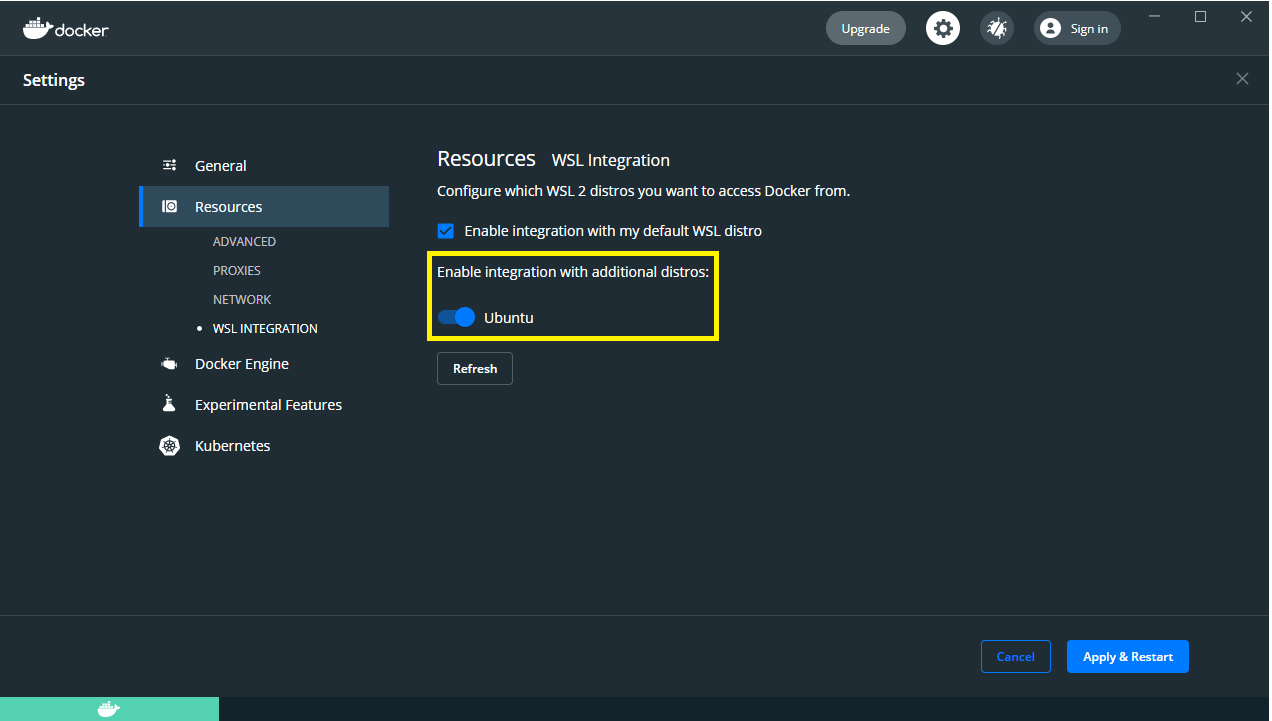Click the whale icon in the status bar
The image size is (1272, 721).
pyautogui.click(x=109, y=709)
